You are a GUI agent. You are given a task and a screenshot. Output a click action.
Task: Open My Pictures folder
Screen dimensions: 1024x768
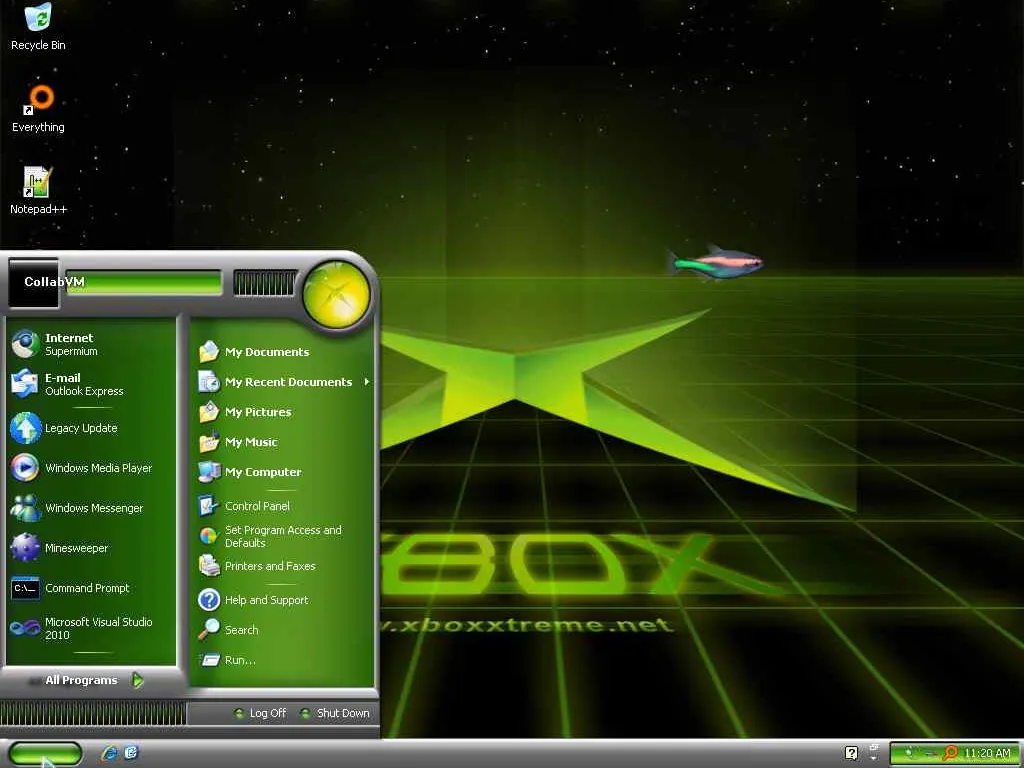[x=284, y=412]
